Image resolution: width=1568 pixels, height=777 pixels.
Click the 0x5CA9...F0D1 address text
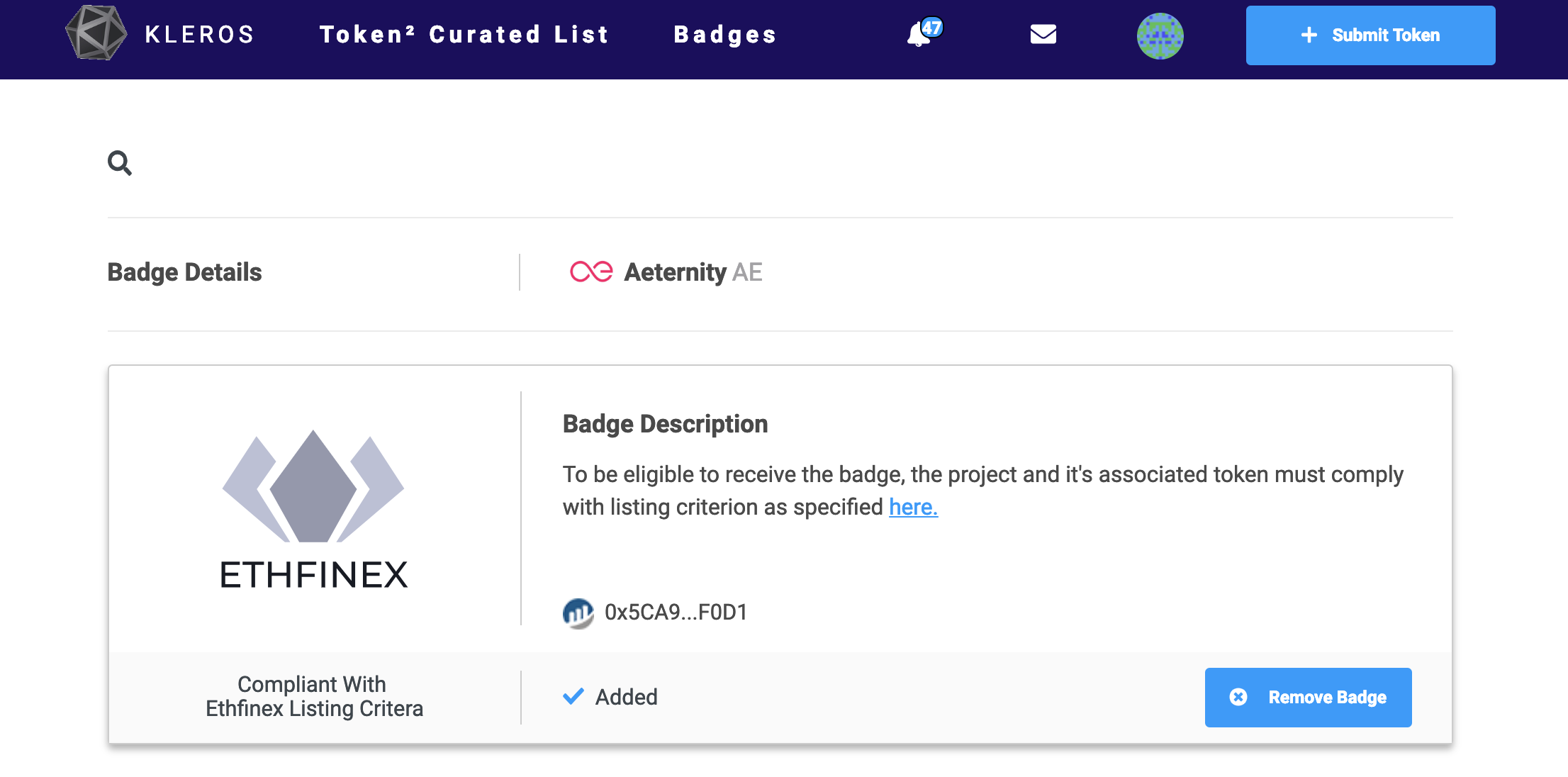(x=676, y=613)
